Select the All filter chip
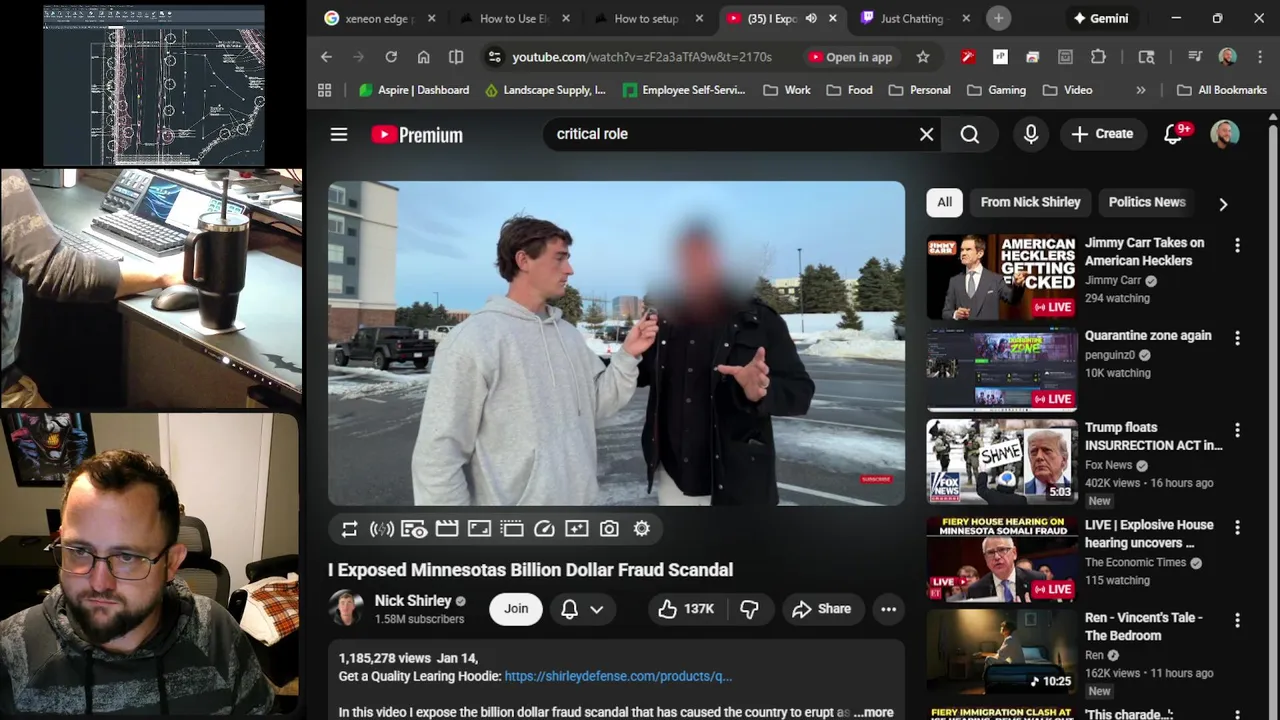 (x=944, y=202)
